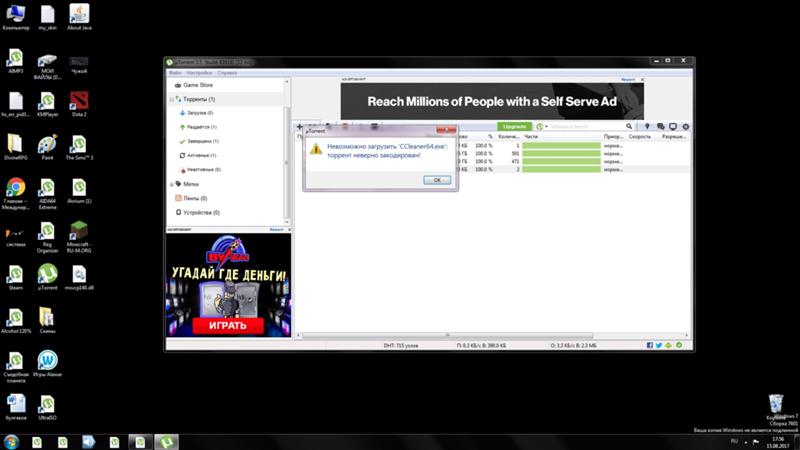Close the top banner advertisement

click(642, 80)
